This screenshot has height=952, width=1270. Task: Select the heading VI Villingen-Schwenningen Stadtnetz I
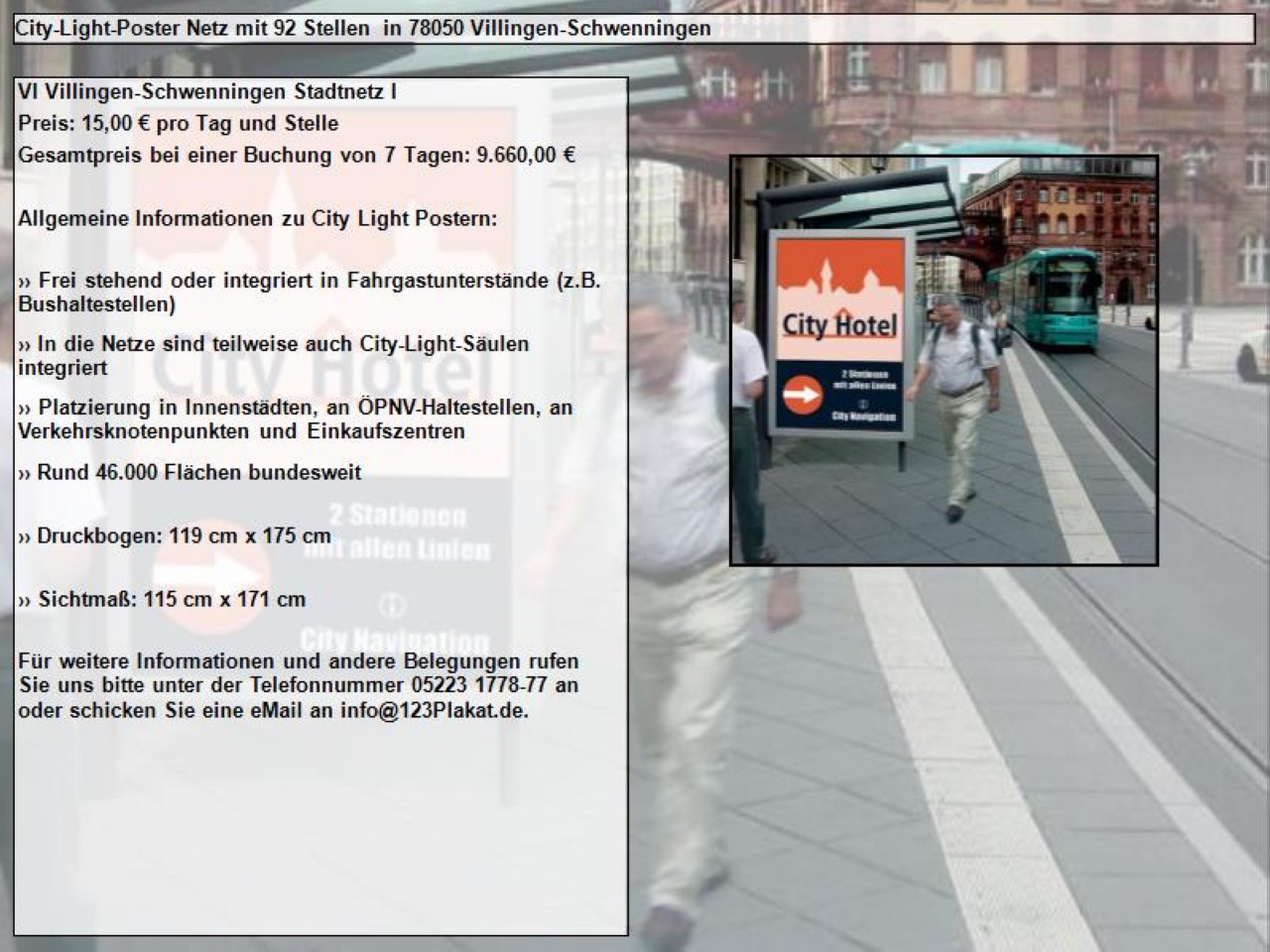[207, 91]
